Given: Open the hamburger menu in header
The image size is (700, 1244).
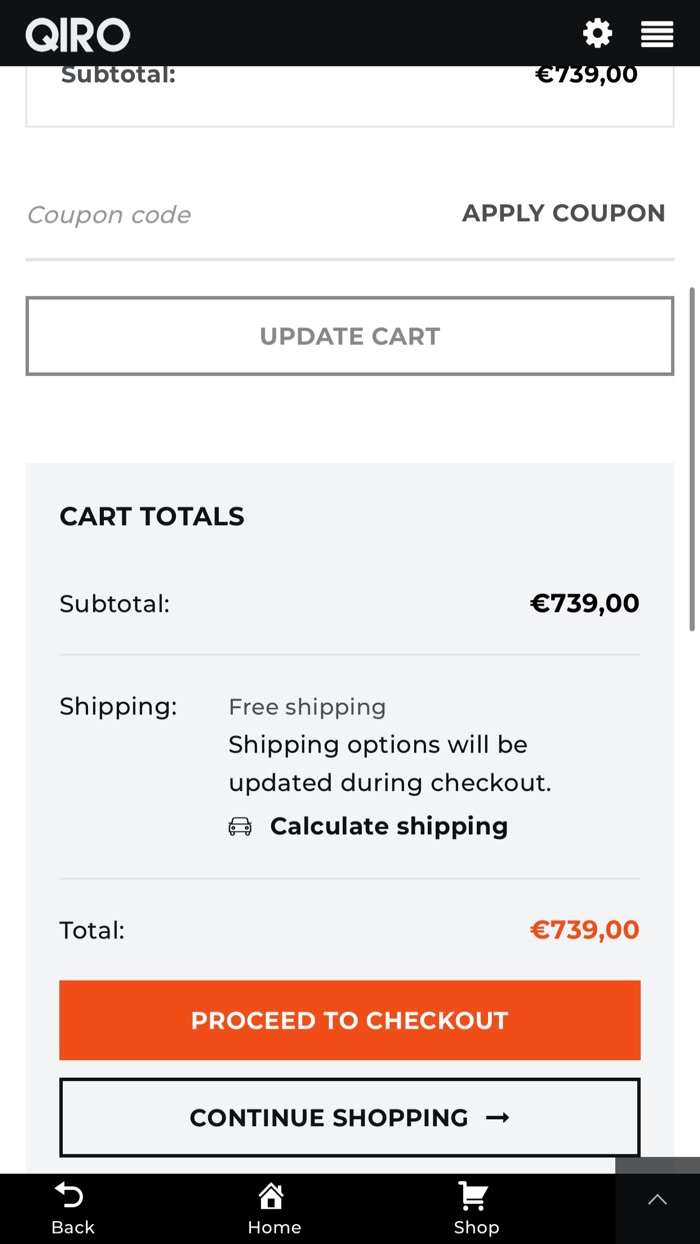Looking at the screenshot, I should click(657, 34).
